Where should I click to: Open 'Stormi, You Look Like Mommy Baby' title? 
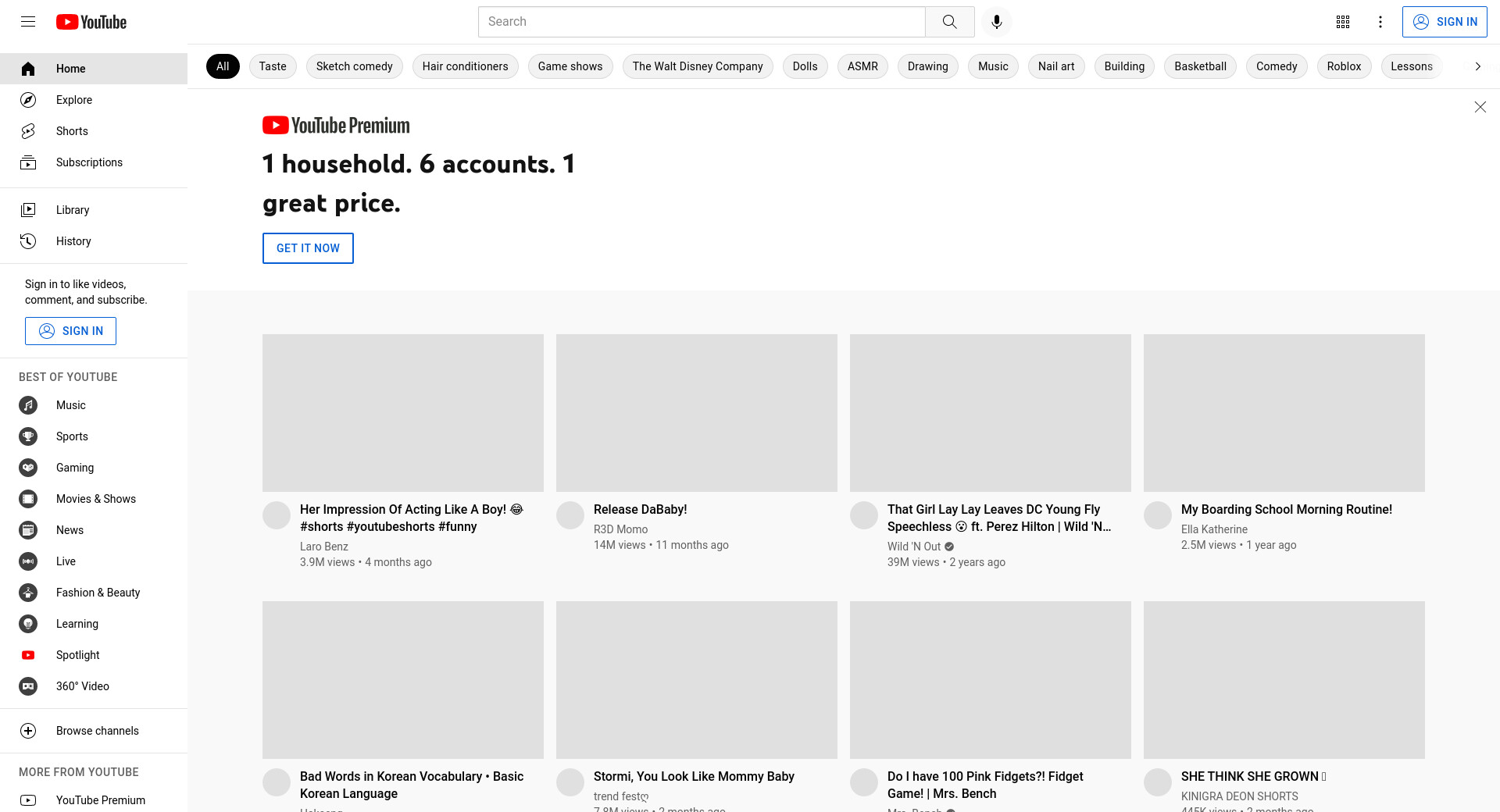pyautogui.click(x=694, y=776)
